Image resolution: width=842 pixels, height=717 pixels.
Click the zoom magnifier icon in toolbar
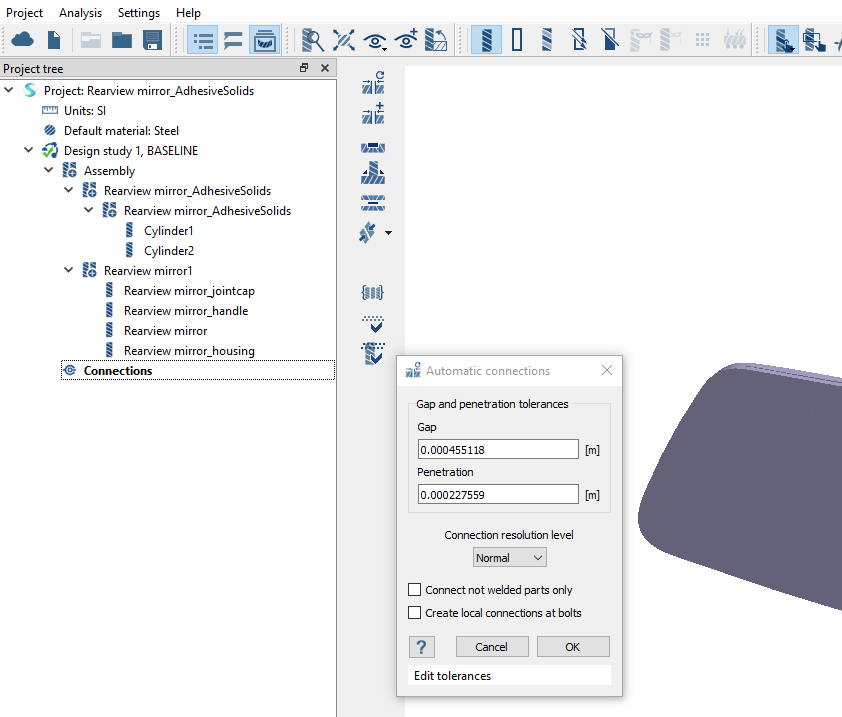[313, 40]
